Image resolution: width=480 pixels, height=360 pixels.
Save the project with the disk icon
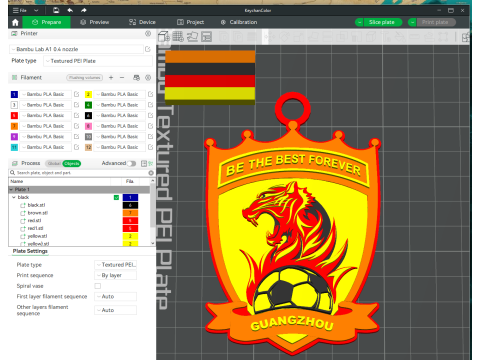(56, 10)
